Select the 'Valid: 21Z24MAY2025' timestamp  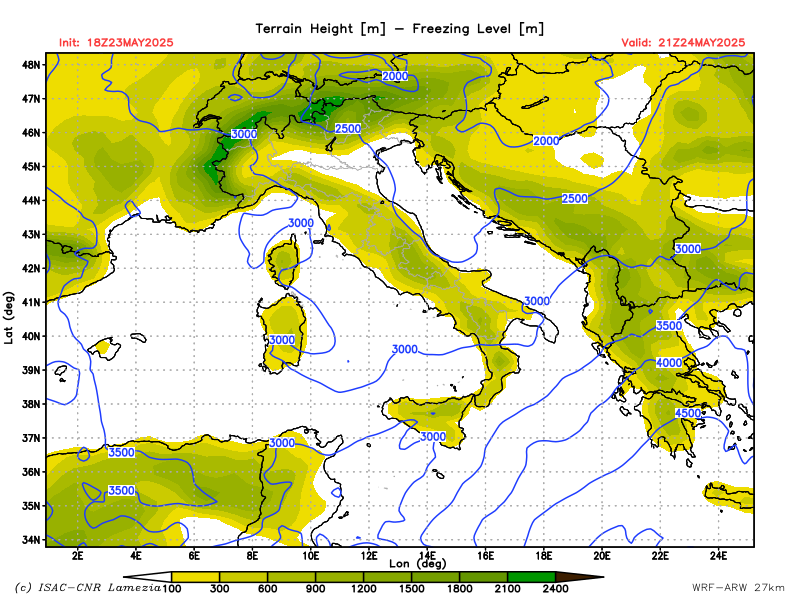[683, 42]
